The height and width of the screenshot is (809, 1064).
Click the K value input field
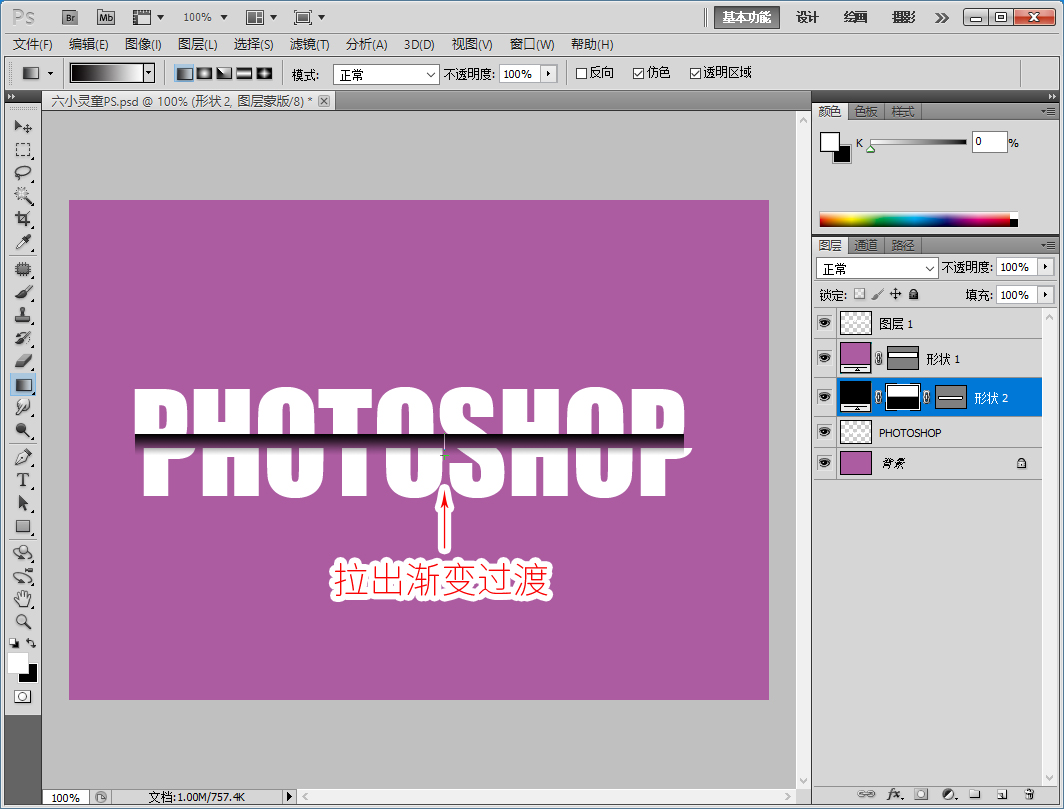989,142
